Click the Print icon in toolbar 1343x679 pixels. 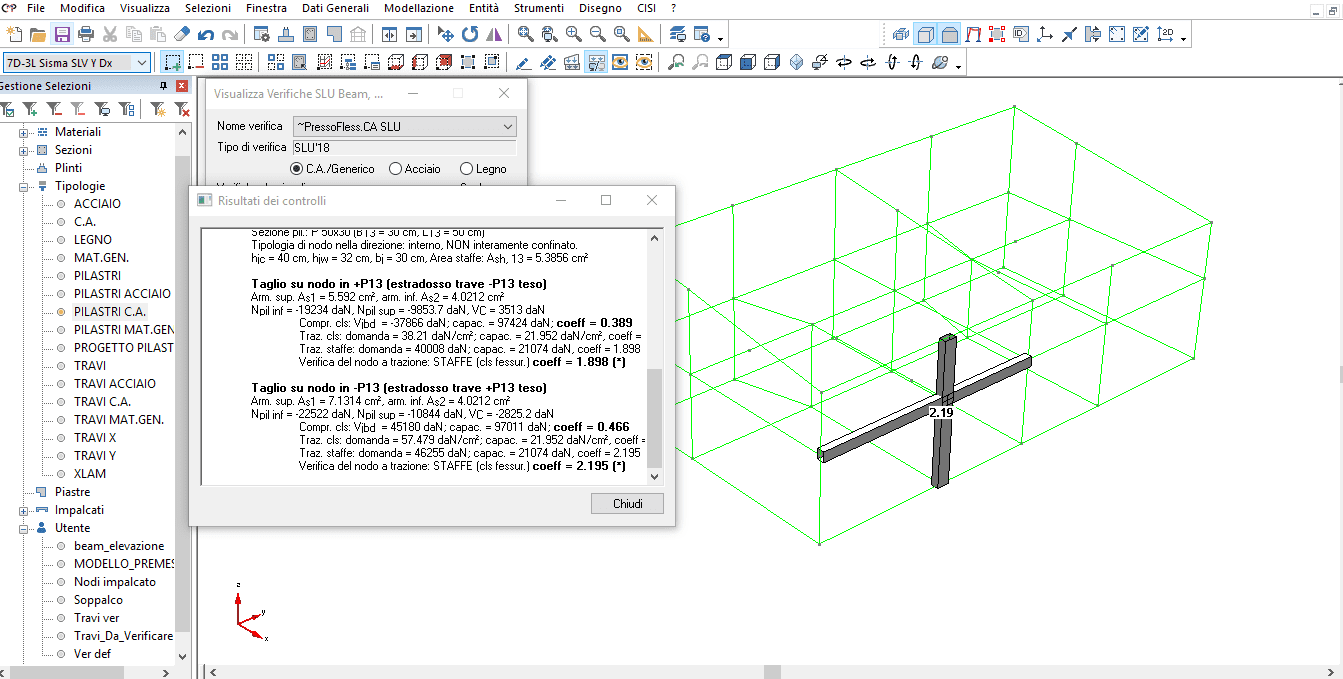click(86, 35)
